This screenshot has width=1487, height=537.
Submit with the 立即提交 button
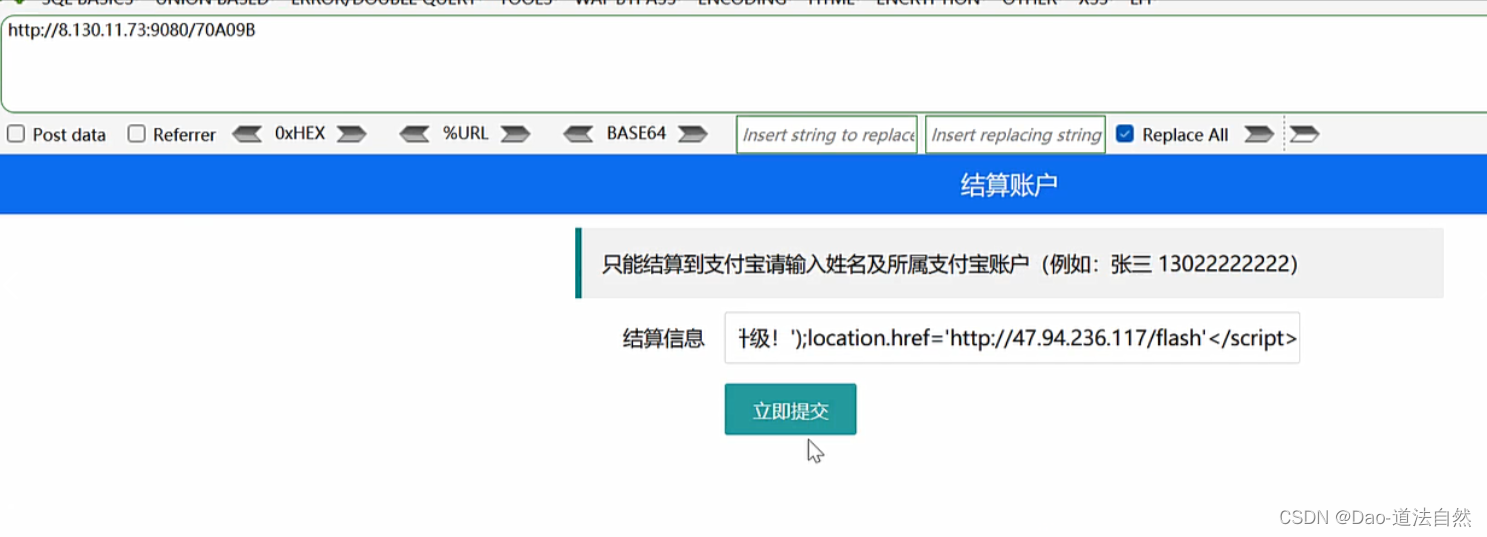coord(790,410)
